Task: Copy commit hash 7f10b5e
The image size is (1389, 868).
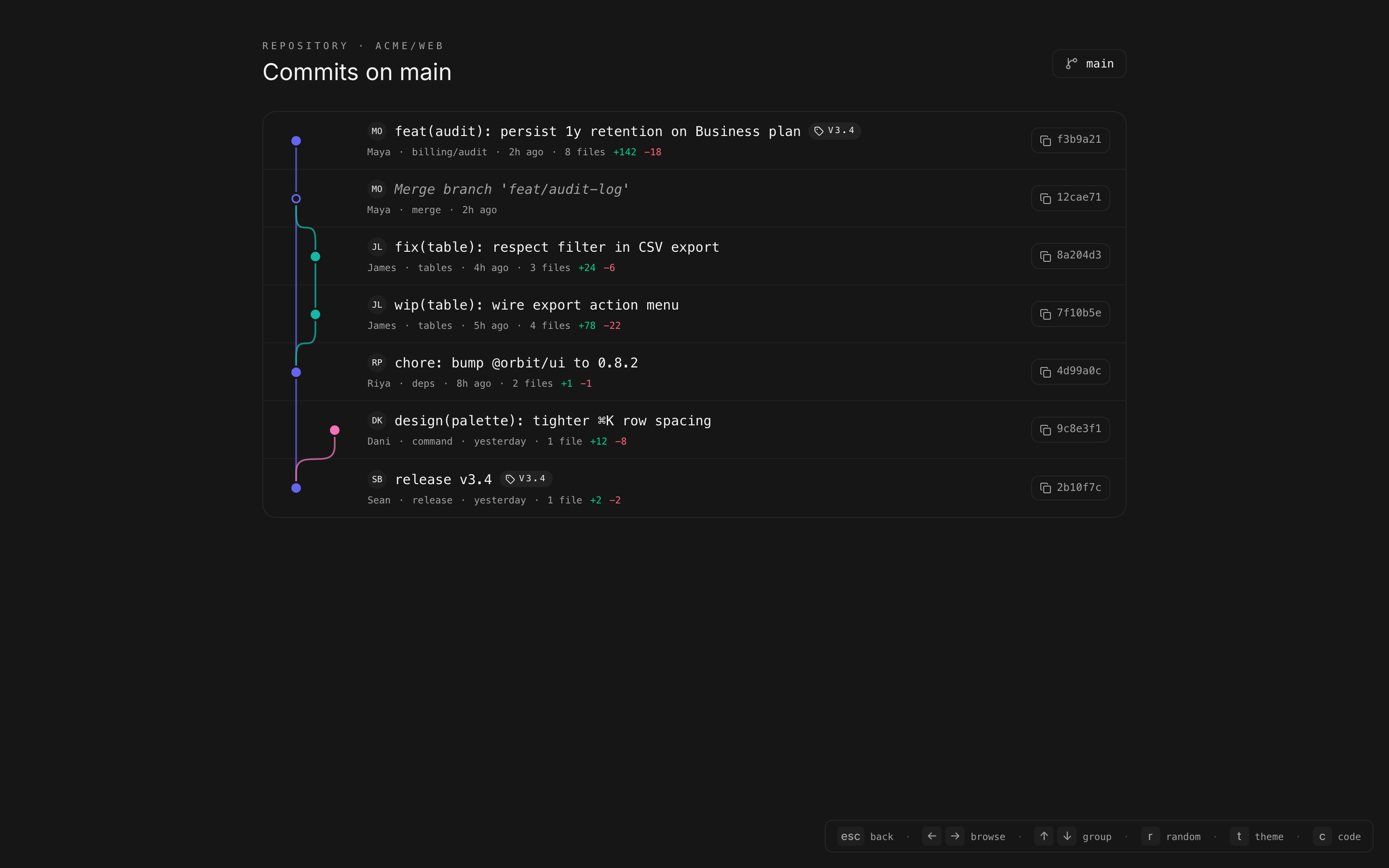Action: coord(1070,313)
